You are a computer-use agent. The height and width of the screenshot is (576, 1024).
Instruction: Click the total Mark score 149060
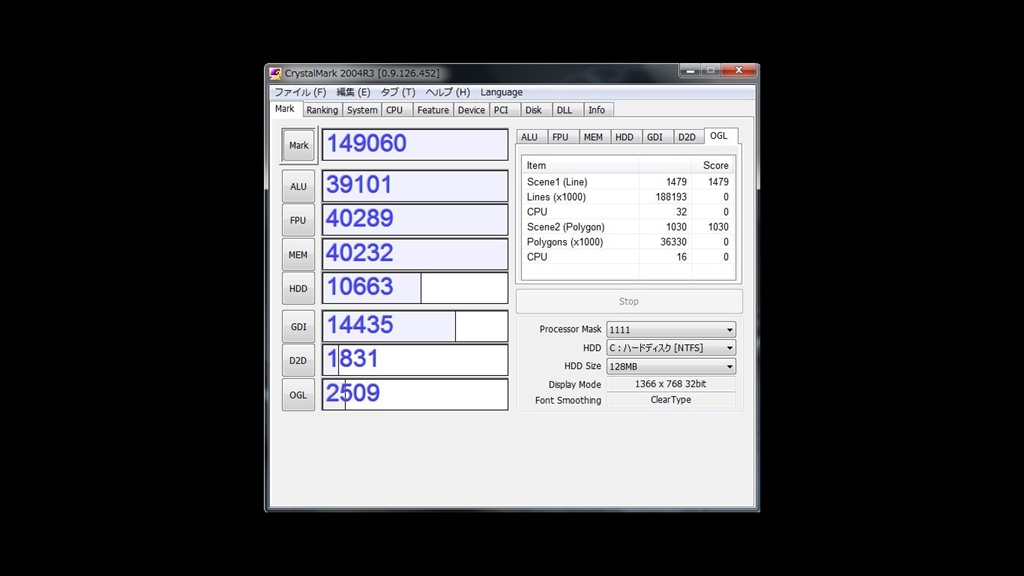pyautogui.click(x=415, y=144)
